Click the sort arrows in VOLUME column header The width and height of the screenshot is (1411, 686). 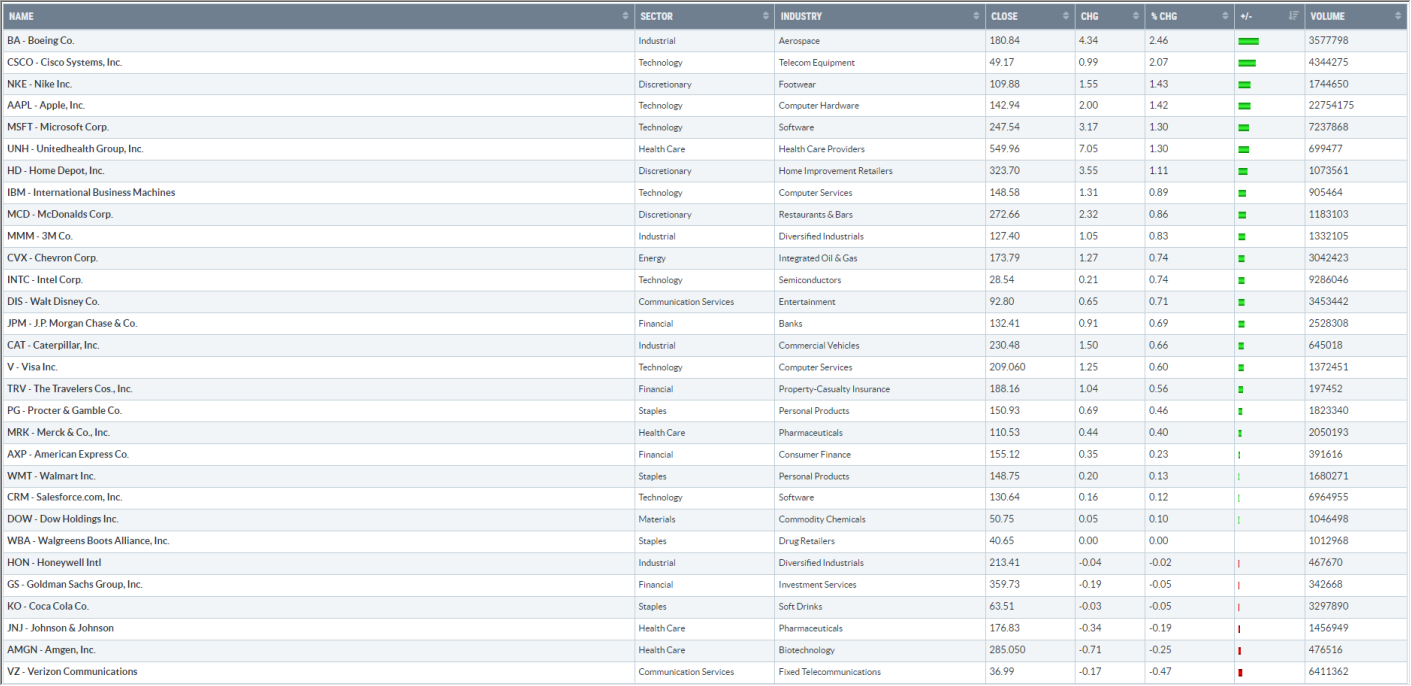pos(1398,16)
